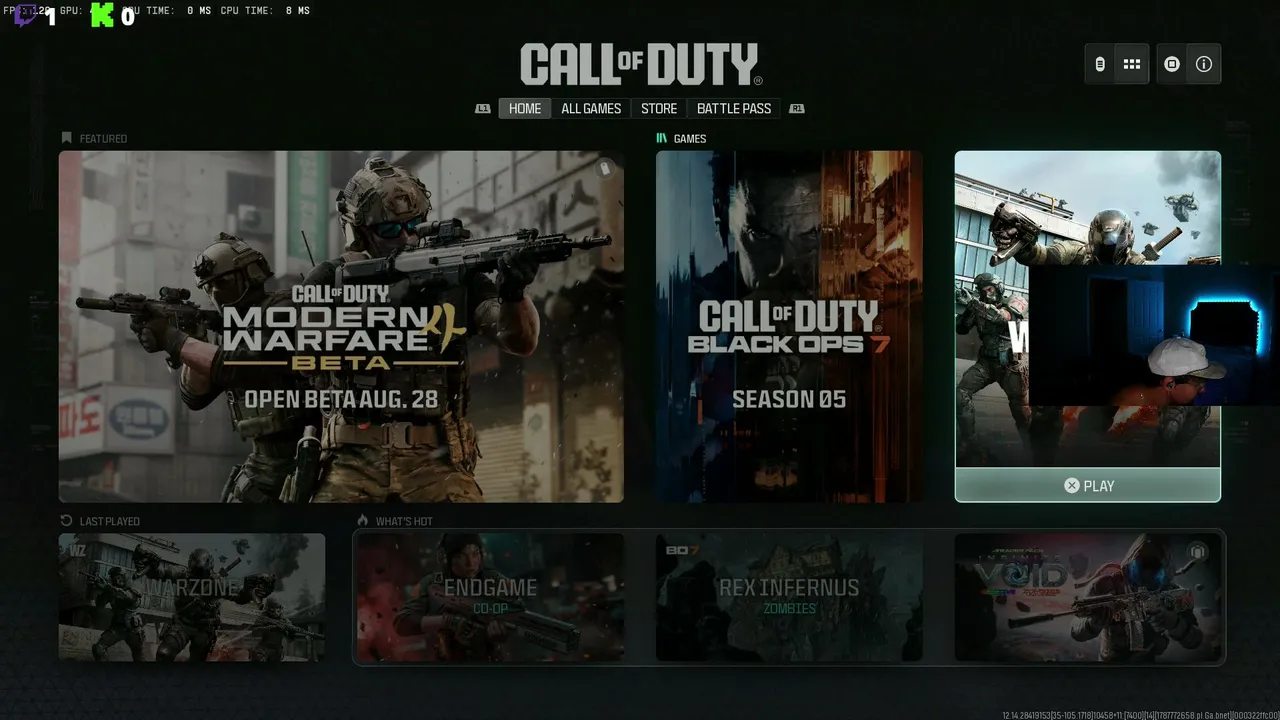Screen dimensions: 1280x720
Task: Click the "LAST PLAYED" section label
Action: click(110, 521)
